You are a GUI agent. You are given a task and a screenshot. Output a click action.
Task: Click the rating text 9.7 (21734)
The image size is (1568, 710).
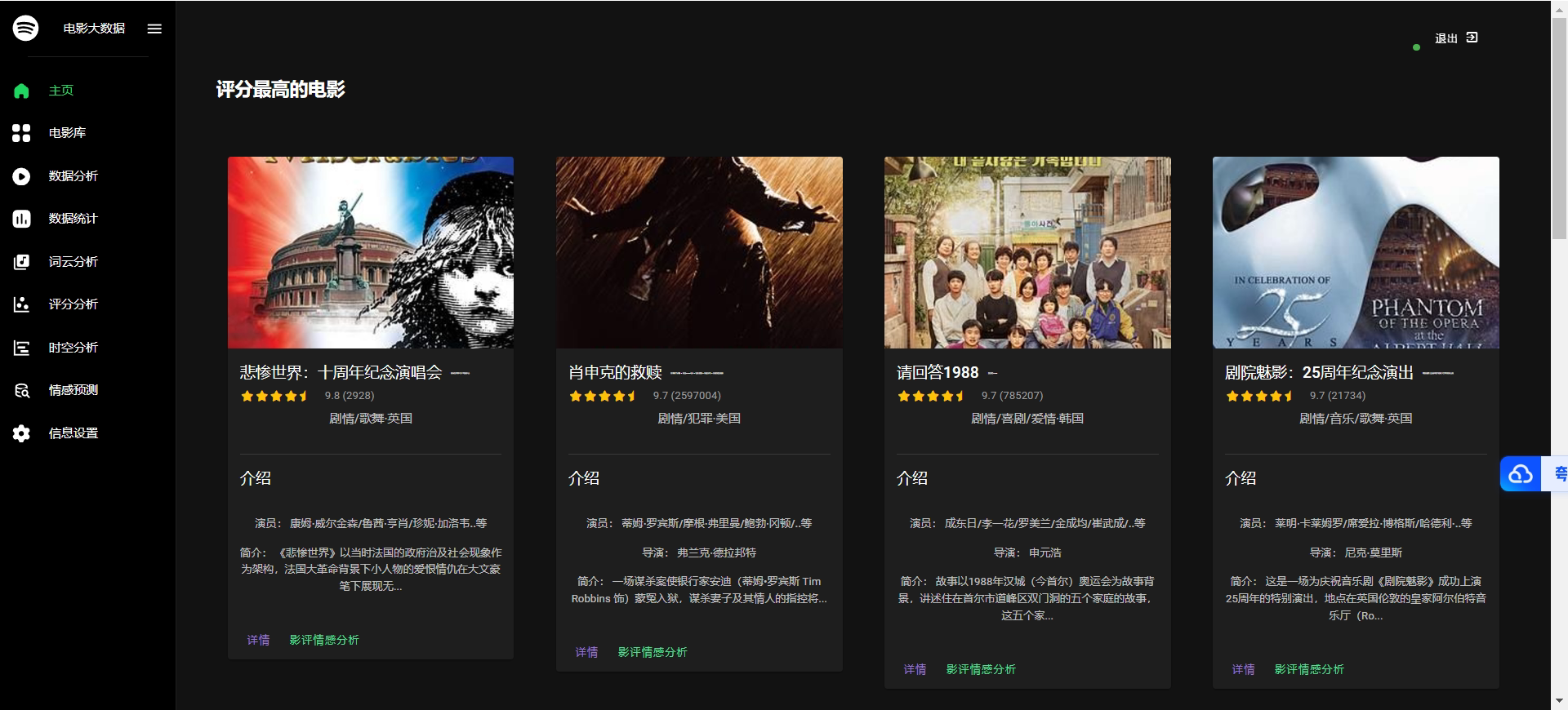click(1337, 396)
